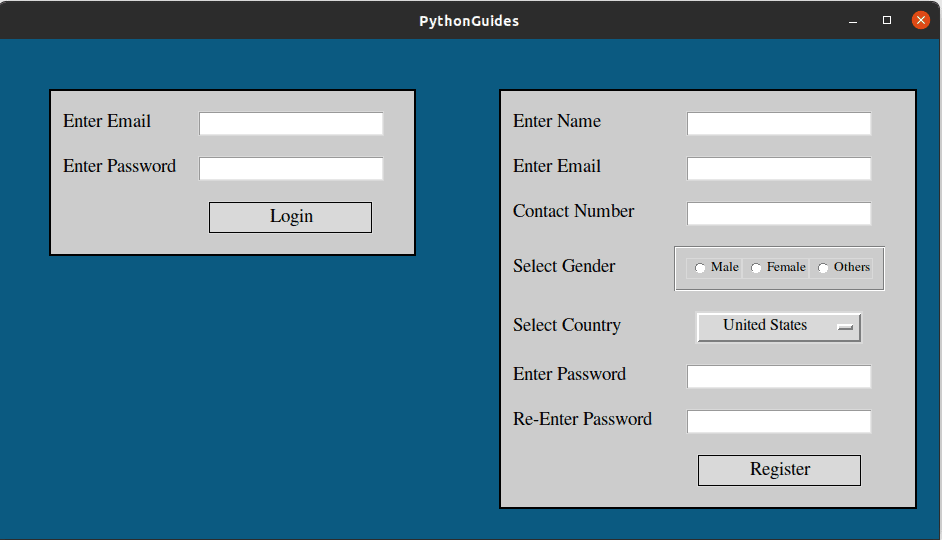Select the Male gender radio button
The width and height of the screenshot is (942, 540).
pyautogui.click(x=701, y=268)
